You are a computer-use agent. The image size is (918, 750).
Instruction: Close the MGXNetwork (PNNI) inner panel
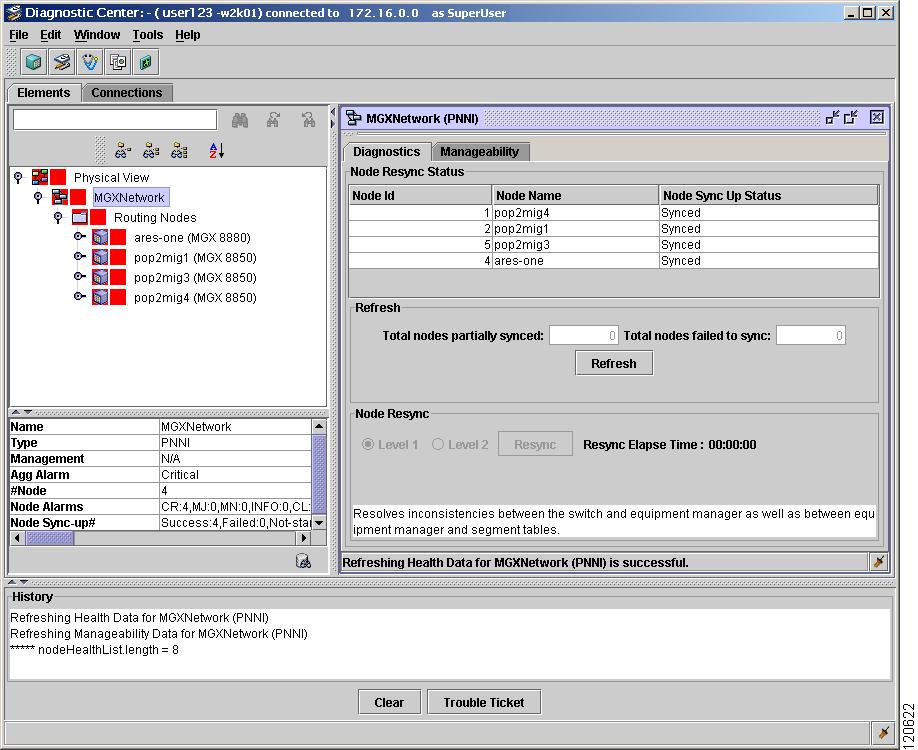coord(876,117)
